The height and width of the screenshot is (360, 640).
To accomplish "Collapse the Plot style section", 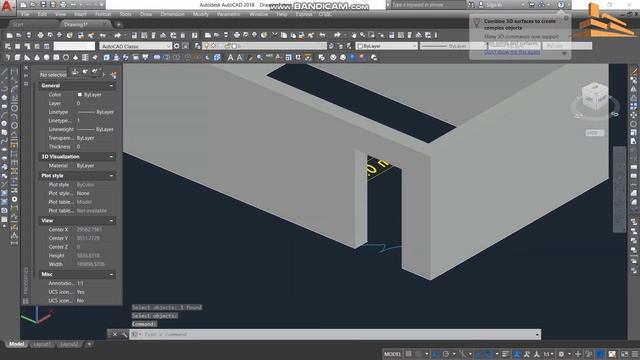I will [x=111, y=176].
